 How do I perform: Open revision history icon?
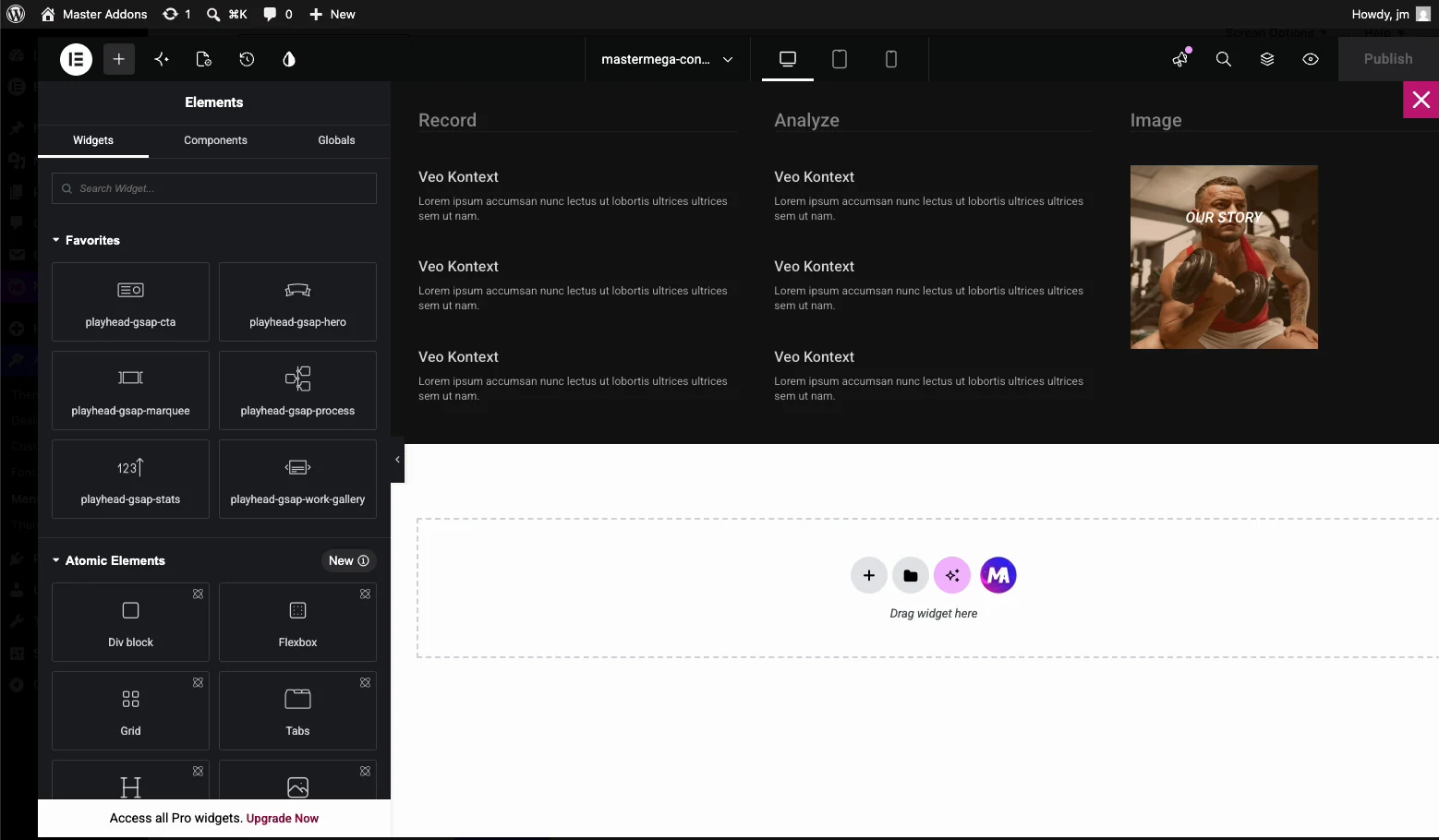point(247,59)
